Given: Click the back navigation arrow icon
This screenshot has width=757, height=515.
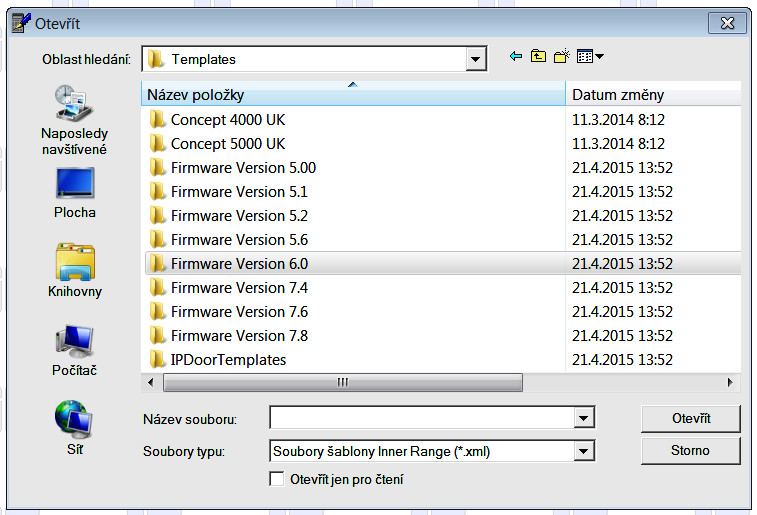Looking at the screenshot, I should [516, 57].
